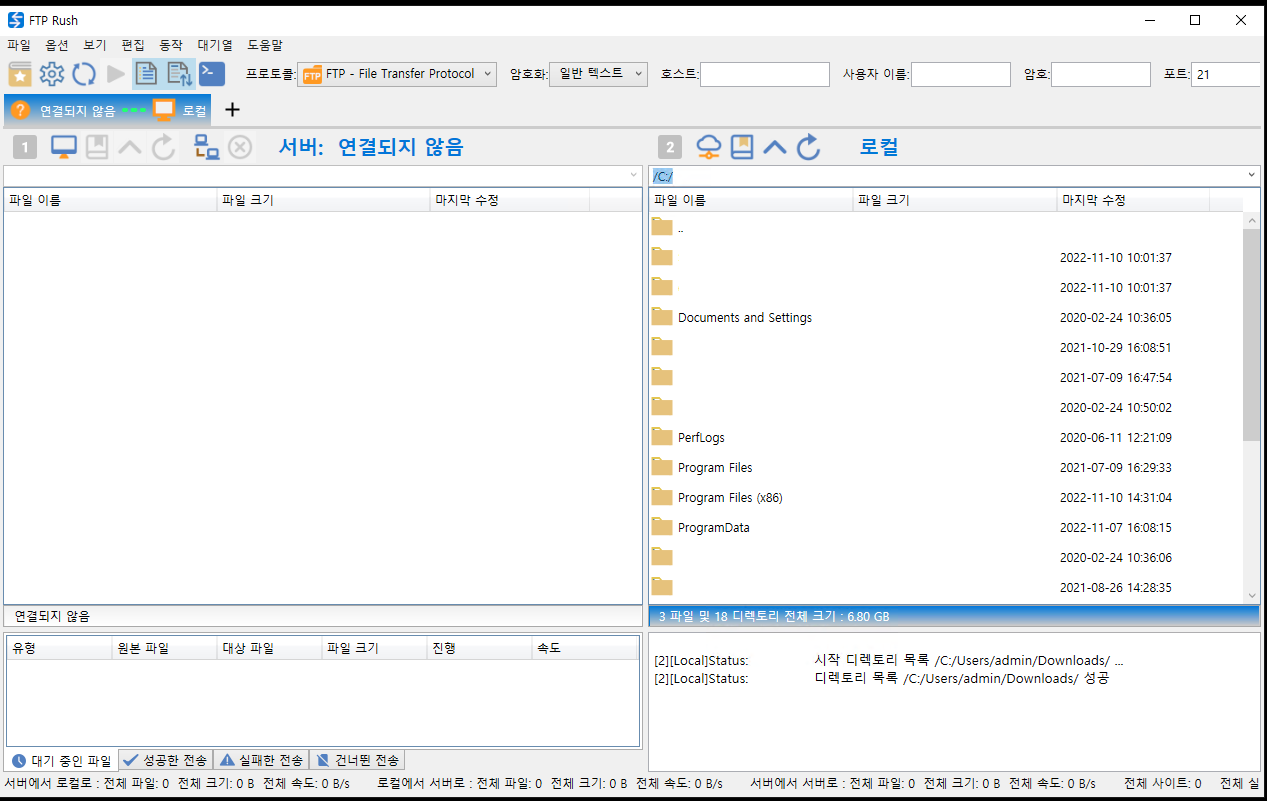Click pane 1 bookmark save icon

[x=97, y=147]
